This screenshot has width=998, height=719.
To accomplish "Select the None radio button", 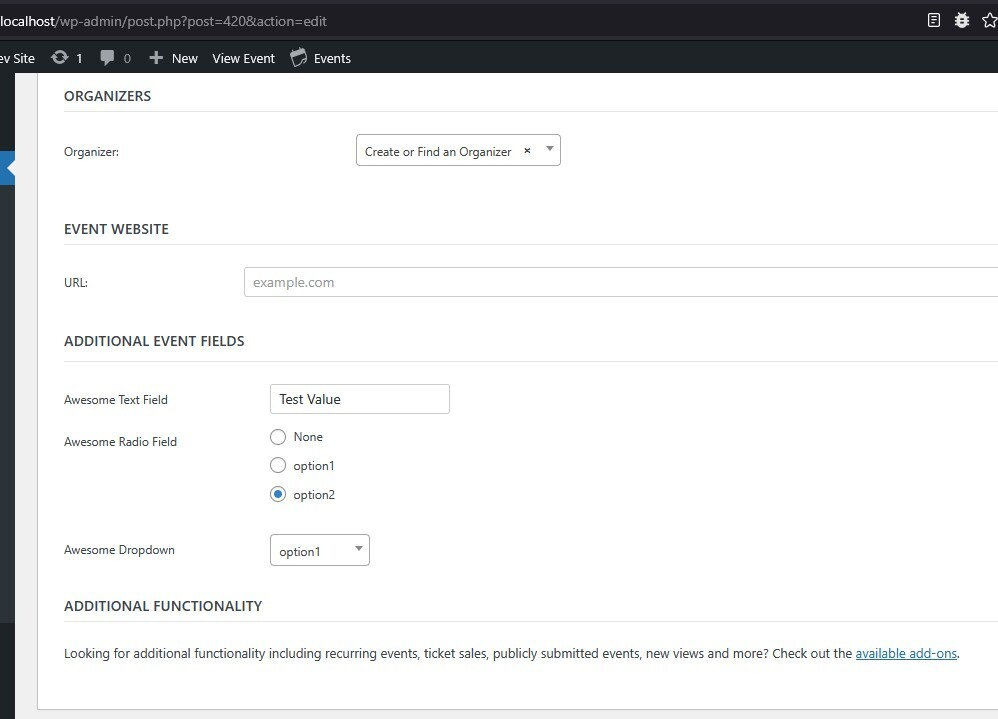I will coord(278,436).
